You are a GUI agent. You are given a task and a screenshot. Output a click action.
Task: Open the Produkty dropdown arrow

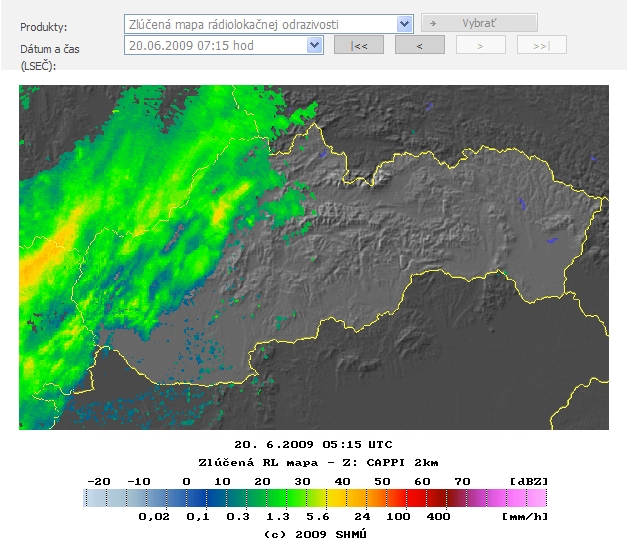click(404, 23)
